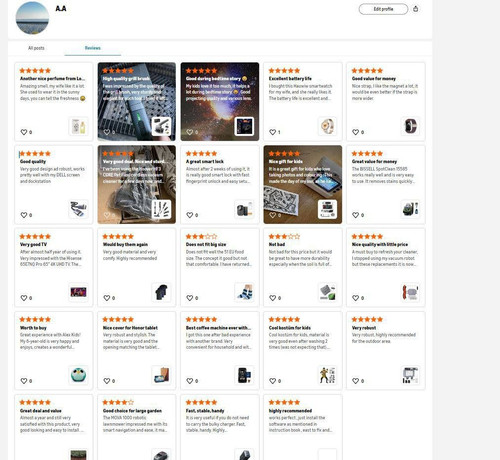The image size is (500, 460).
Task: Click the 'Would buy them again' title
Action: coord(125,244)
